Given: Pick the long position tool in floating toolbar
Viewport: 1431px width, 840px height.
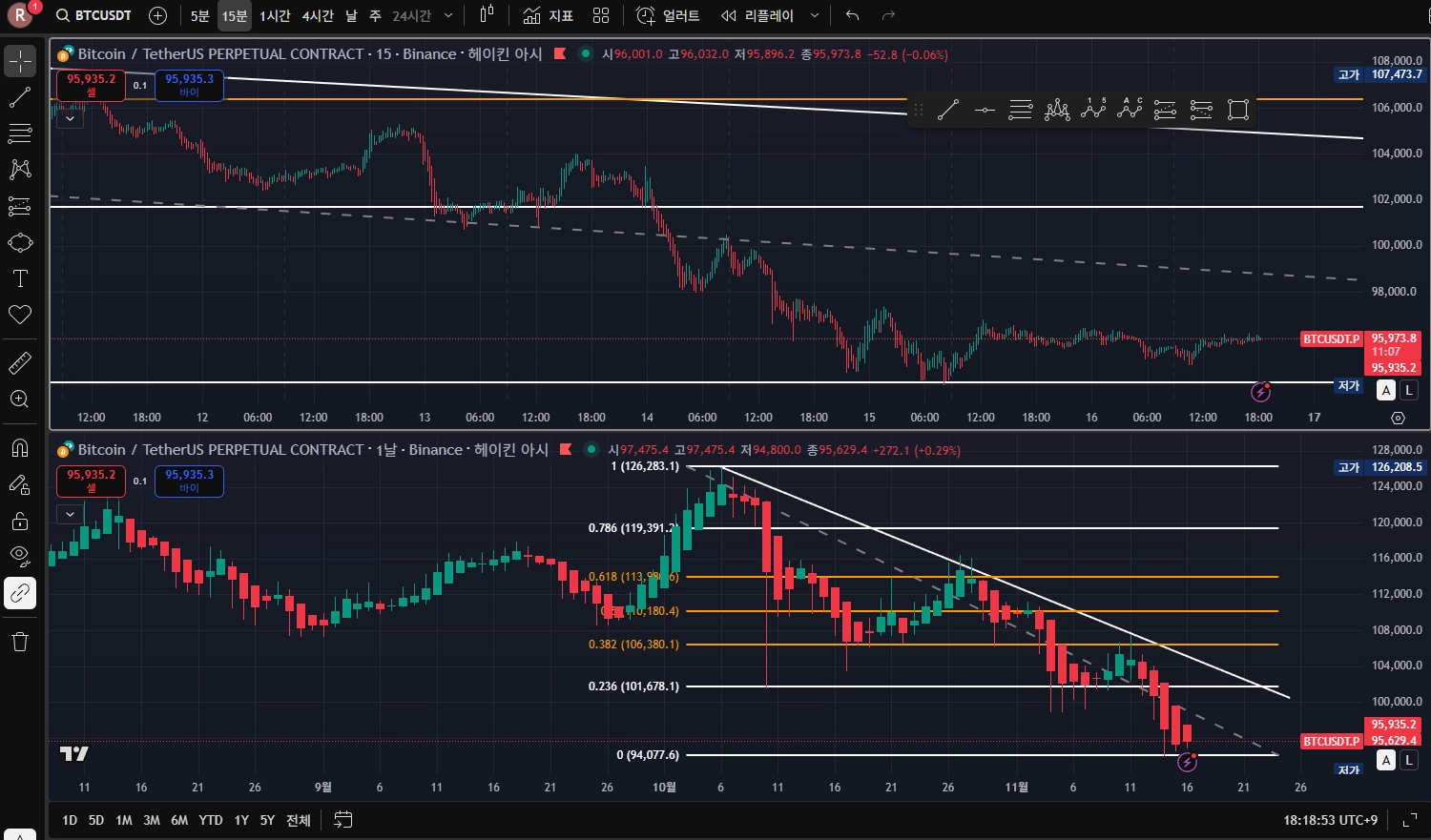Looking at the screenshot, I should tap(1166, 110).
